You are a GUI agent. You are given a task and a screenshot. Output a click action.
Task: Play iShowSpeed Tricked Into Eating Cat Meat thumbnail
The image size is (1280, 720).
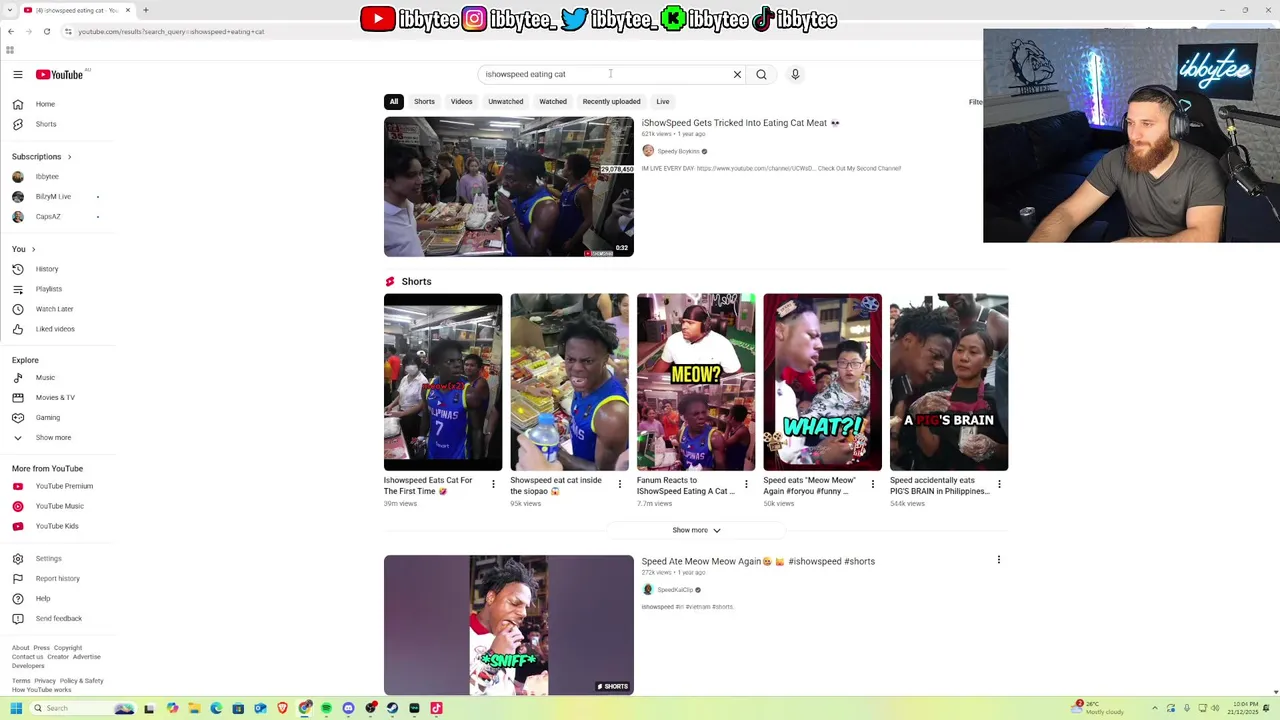pos(508,187)
